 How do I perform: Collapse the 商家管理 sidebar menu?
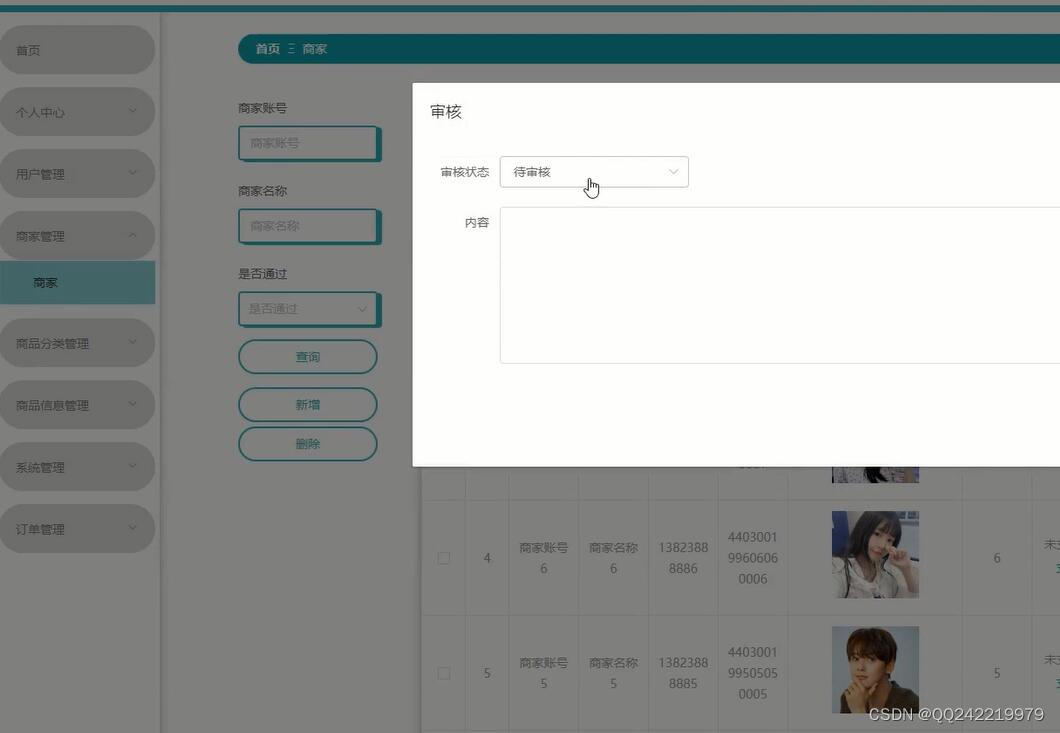tap(78, 235)
